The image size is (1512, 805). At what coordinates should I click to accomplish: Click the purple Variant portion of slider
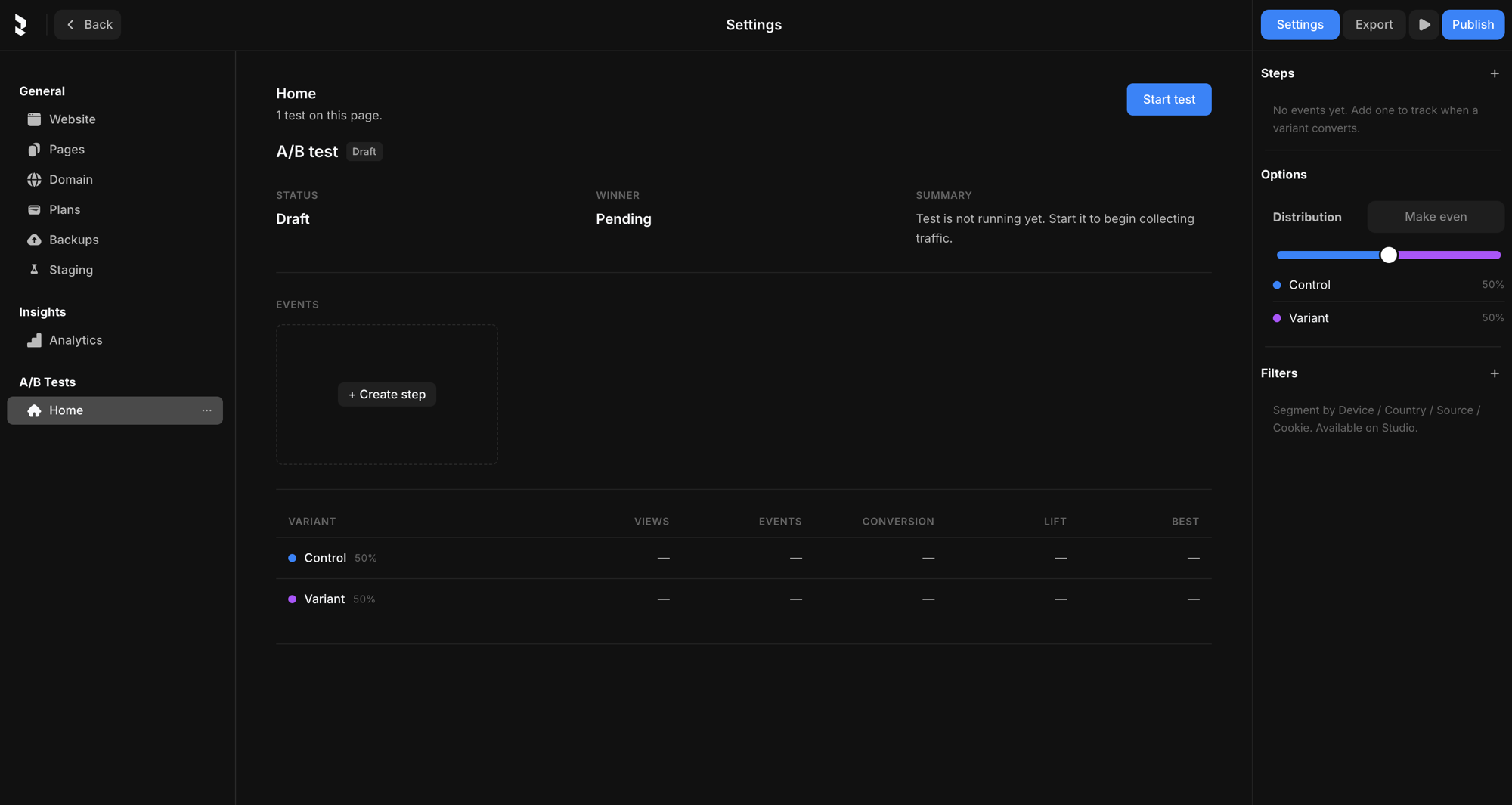[x=1448, y=255]
